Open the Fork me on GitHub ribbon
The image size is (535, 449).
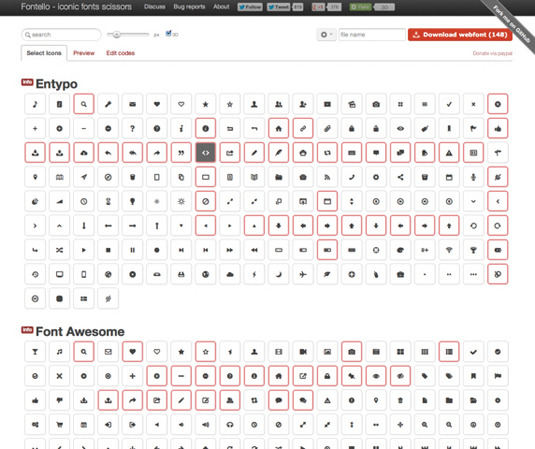[510, 24]
